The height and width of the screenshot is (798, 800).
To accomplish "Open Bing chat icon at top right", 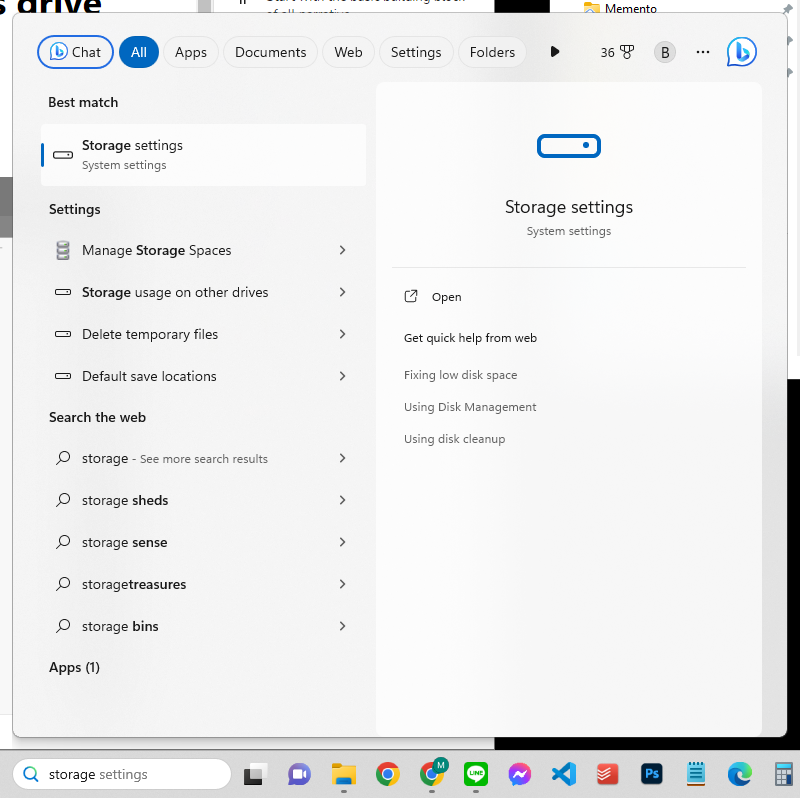I will (x=741, y=52).
